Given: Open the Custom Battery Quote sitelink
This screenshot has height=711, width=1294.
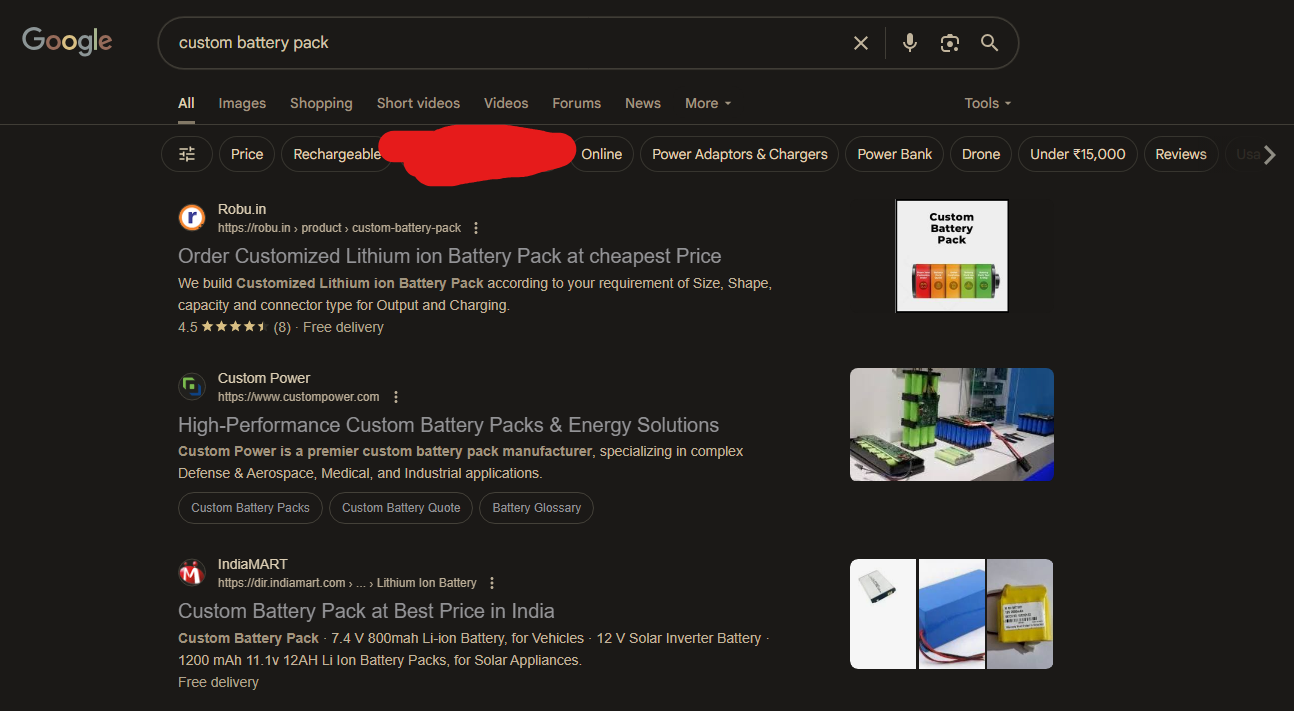Looking at the screenshot, I should pyautogui.click(x=401, y=508).
